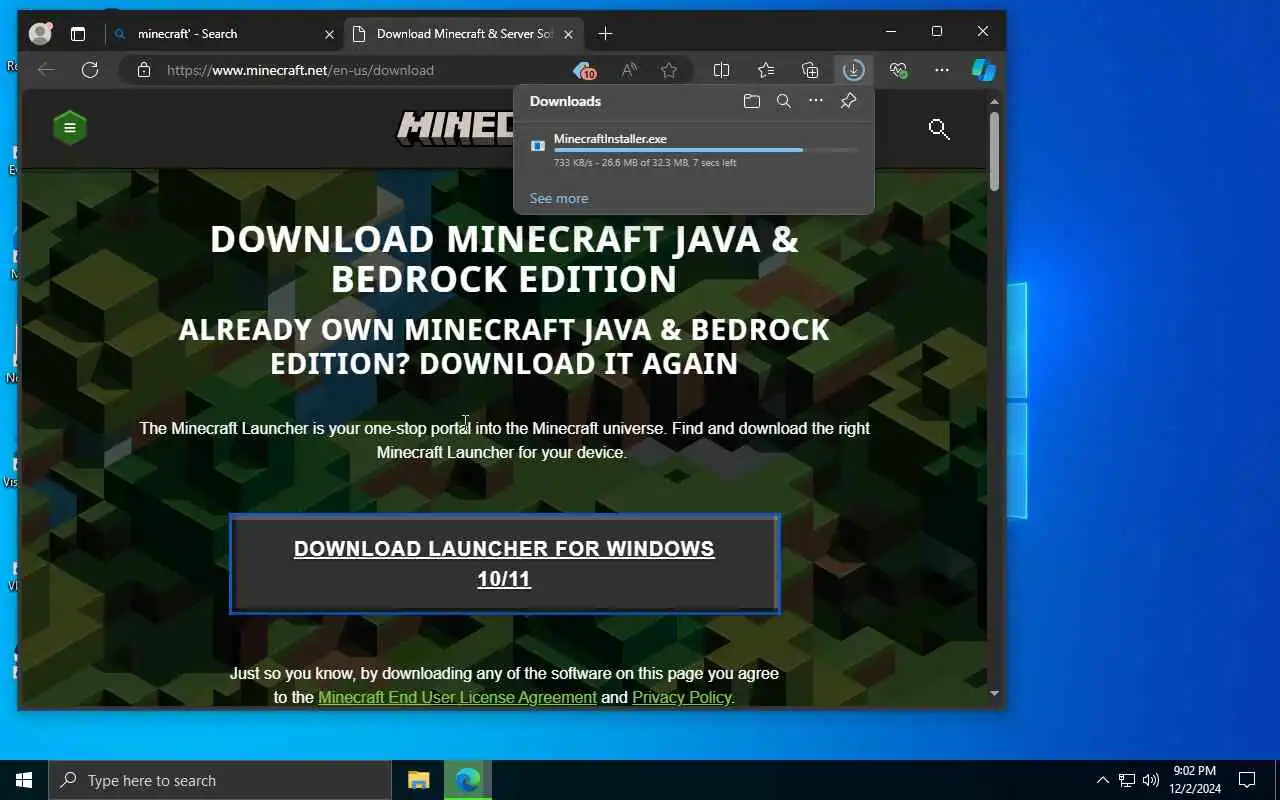Refresh the current page

[90, 70]
